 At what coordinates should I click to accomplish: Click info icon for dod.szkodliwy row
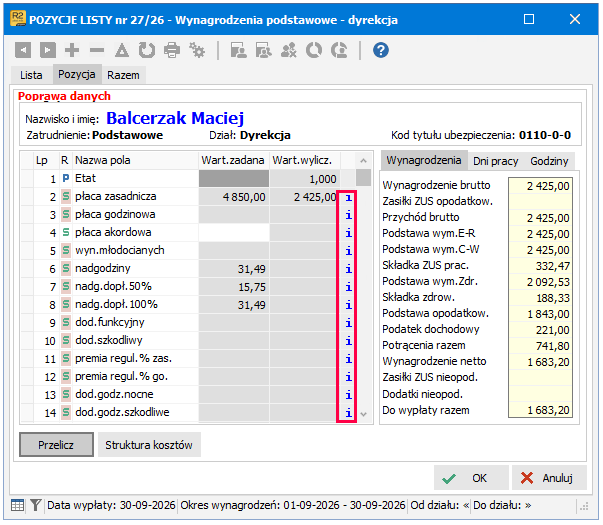[x=348, y=341]
